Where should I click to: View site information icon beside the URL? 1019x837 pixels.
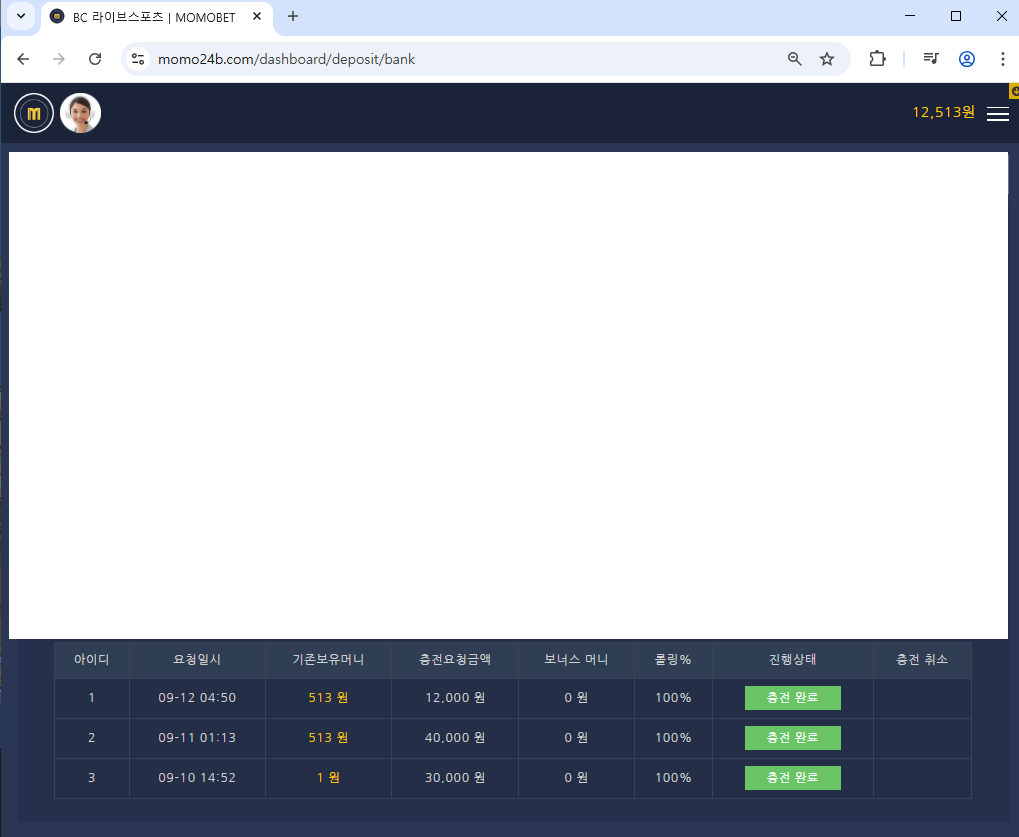point(139,59)
